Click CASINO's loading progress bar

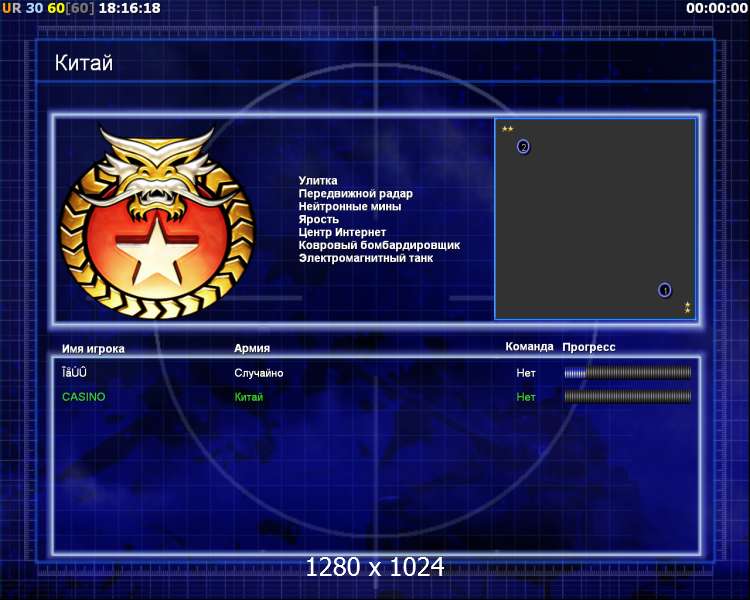[628, 396]
